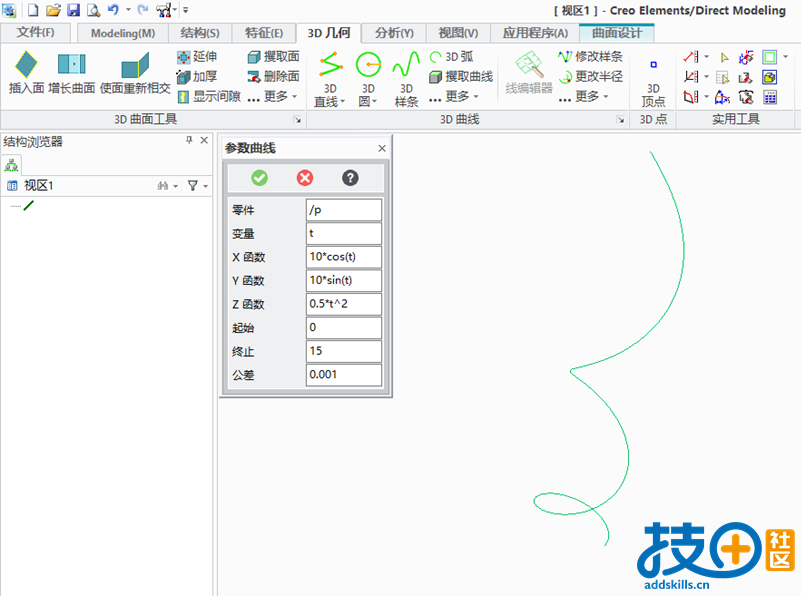Viewport: 801px width, 596px height.
Task: Click the 公差 input field
Action: [343, 374]
